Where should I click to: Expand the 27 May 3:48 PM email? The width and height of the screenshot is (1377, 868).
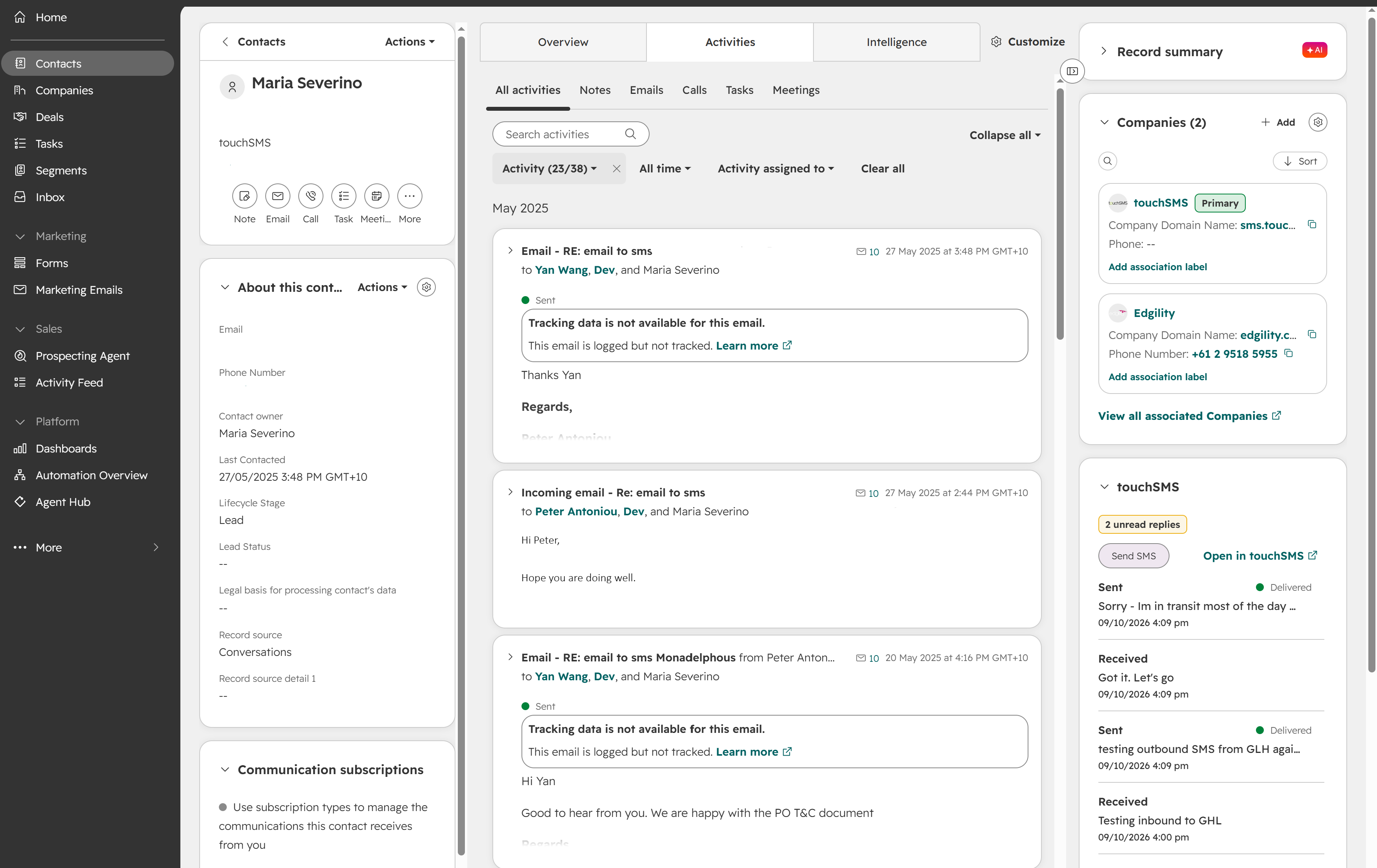click(510, 250)
